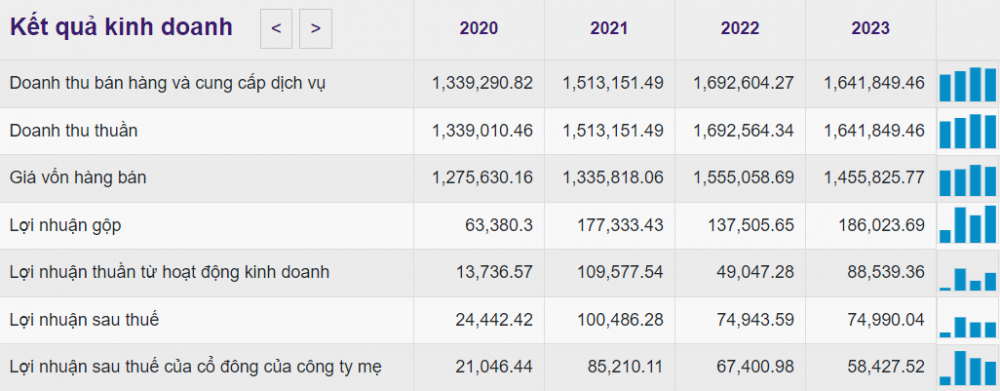Open mini bar chart for Lợi nhuận sau thuế
The image size is (1000, 391).
pos(967,320)
